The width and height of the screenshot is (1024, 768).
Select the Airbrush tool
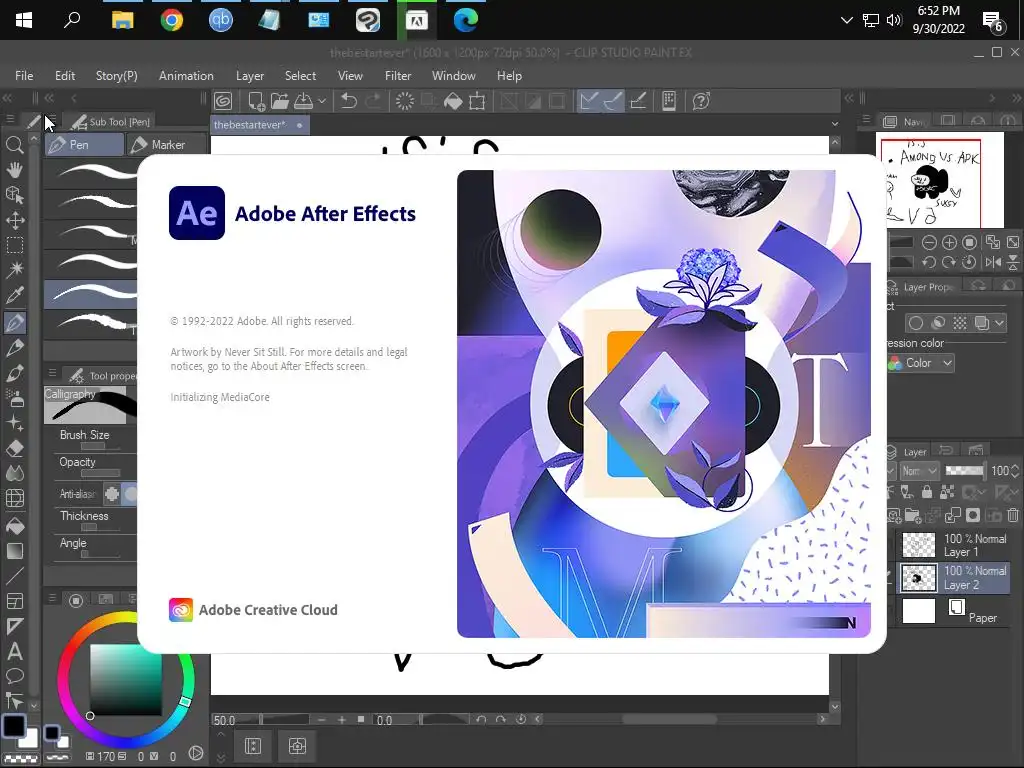[x=14, y=398]
